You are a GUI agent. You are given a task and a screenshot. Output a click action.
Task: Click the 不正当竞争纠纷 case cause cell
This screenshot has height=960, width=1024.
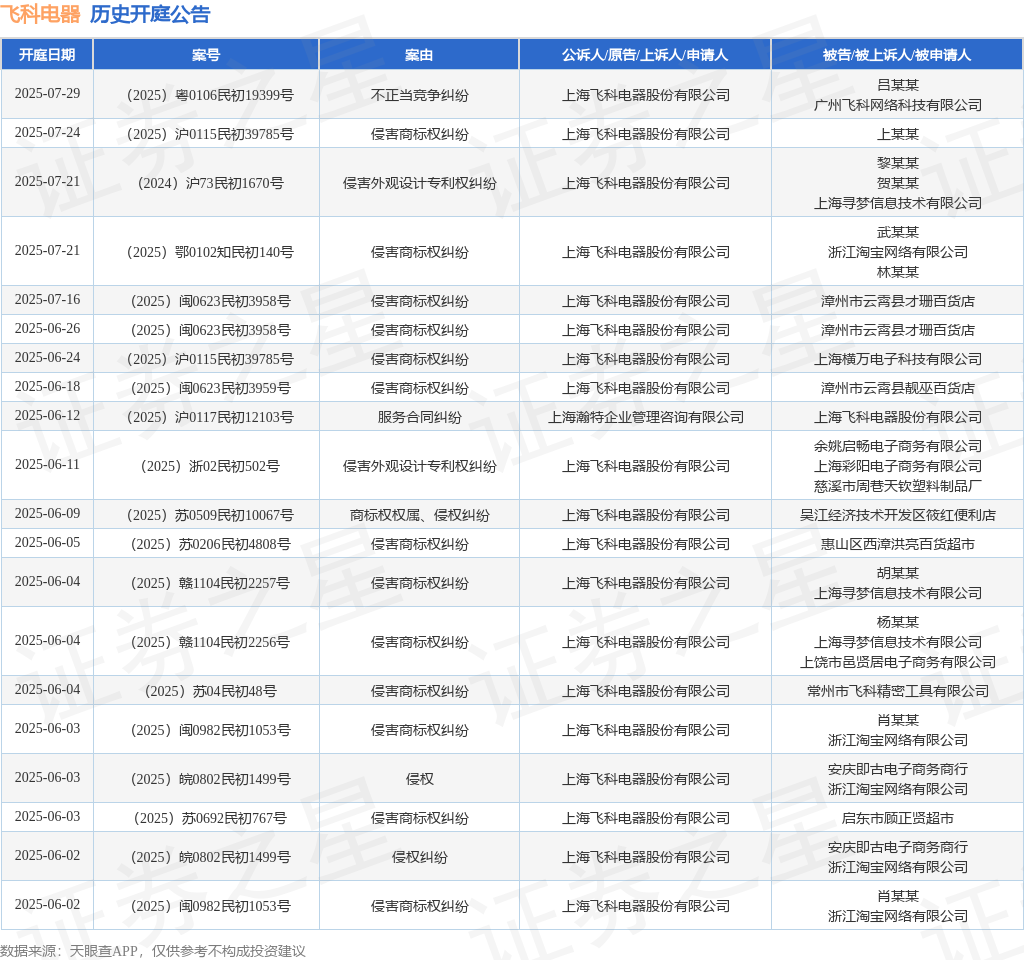pyautogui.click(x=419, y=95)
